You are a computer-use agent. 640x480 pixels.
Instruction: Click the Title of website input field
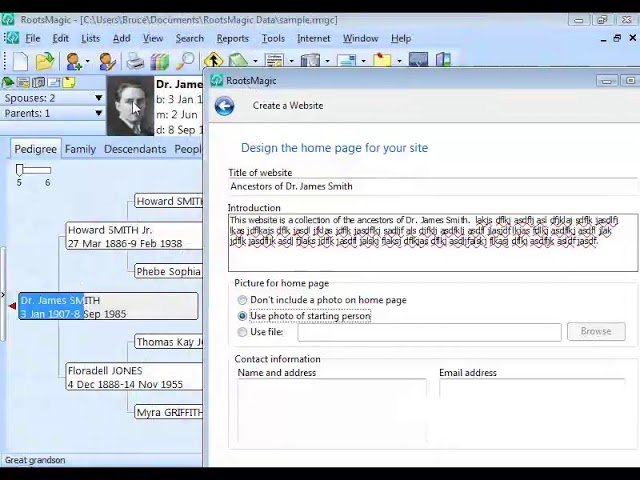pyautogui.click(x=433, y=187)
